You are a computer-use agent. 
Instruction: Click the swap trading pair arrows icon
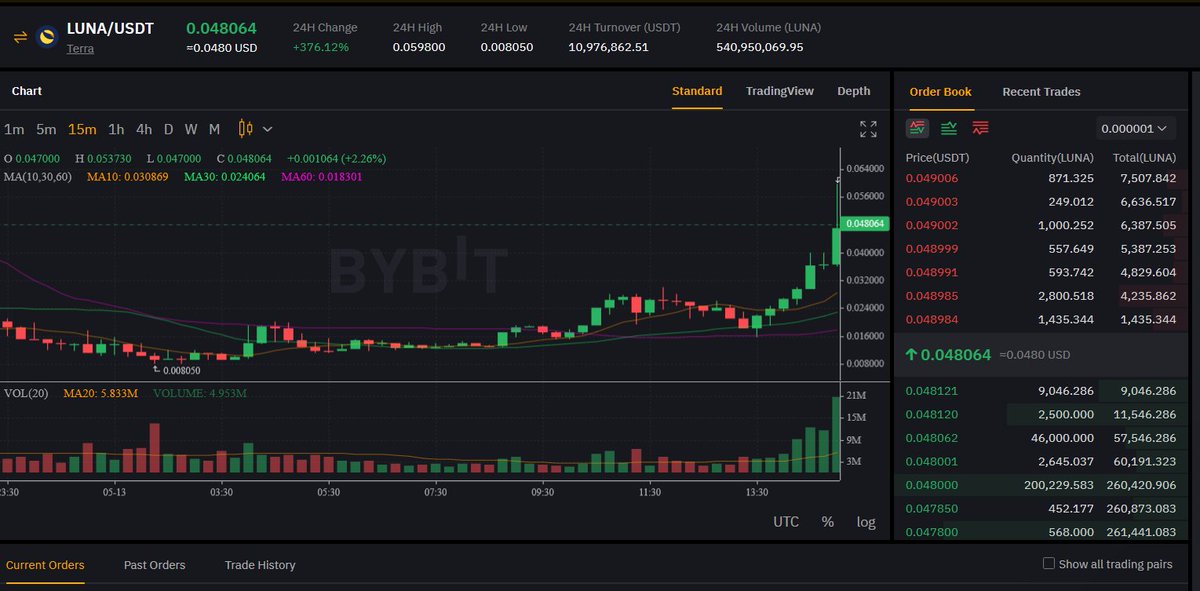coord(20,38)
